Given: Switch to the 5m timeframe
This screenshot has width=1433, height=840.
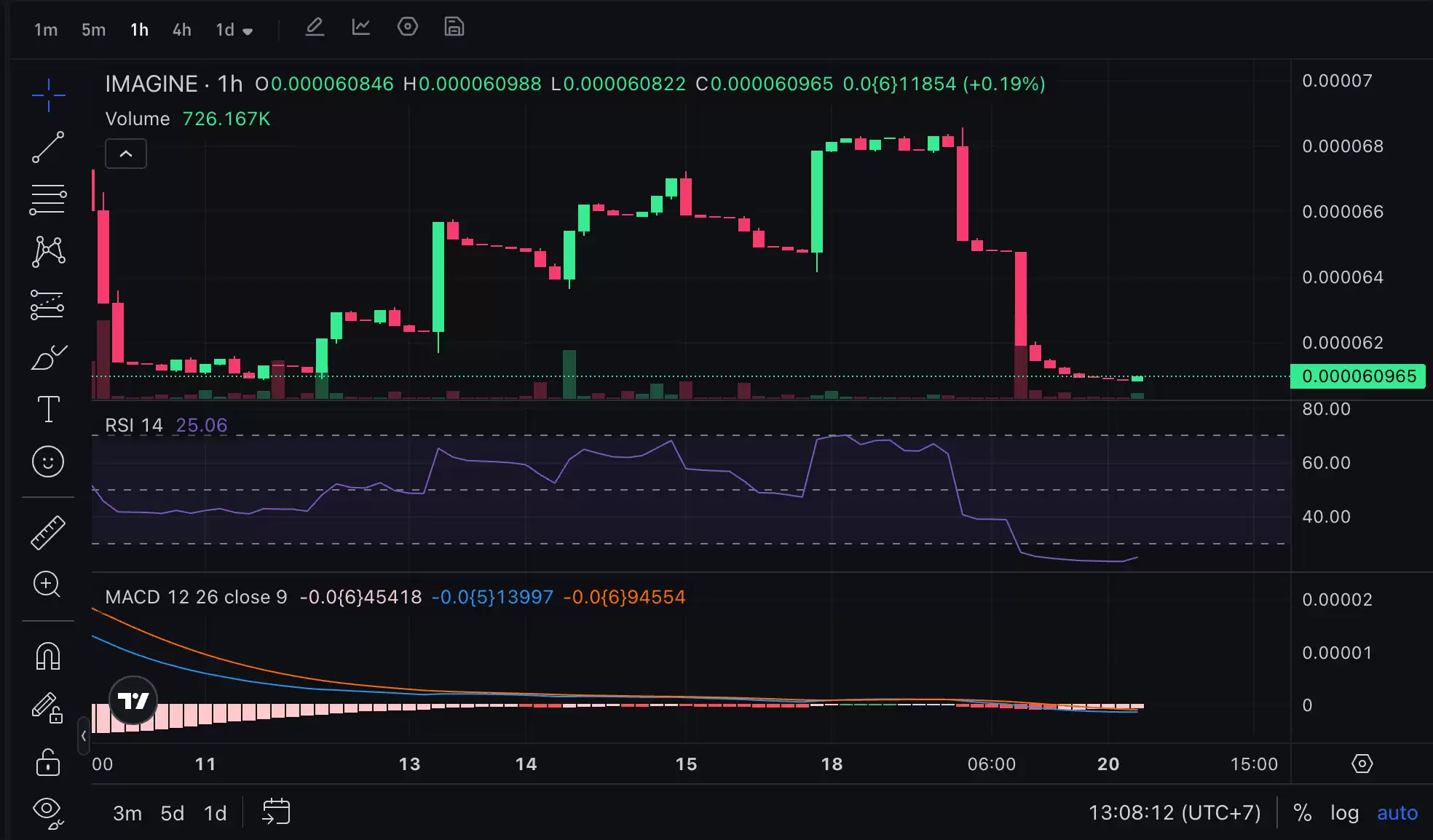Looking at the screenshot, I should pyautogui.click(x=93, y=30).
